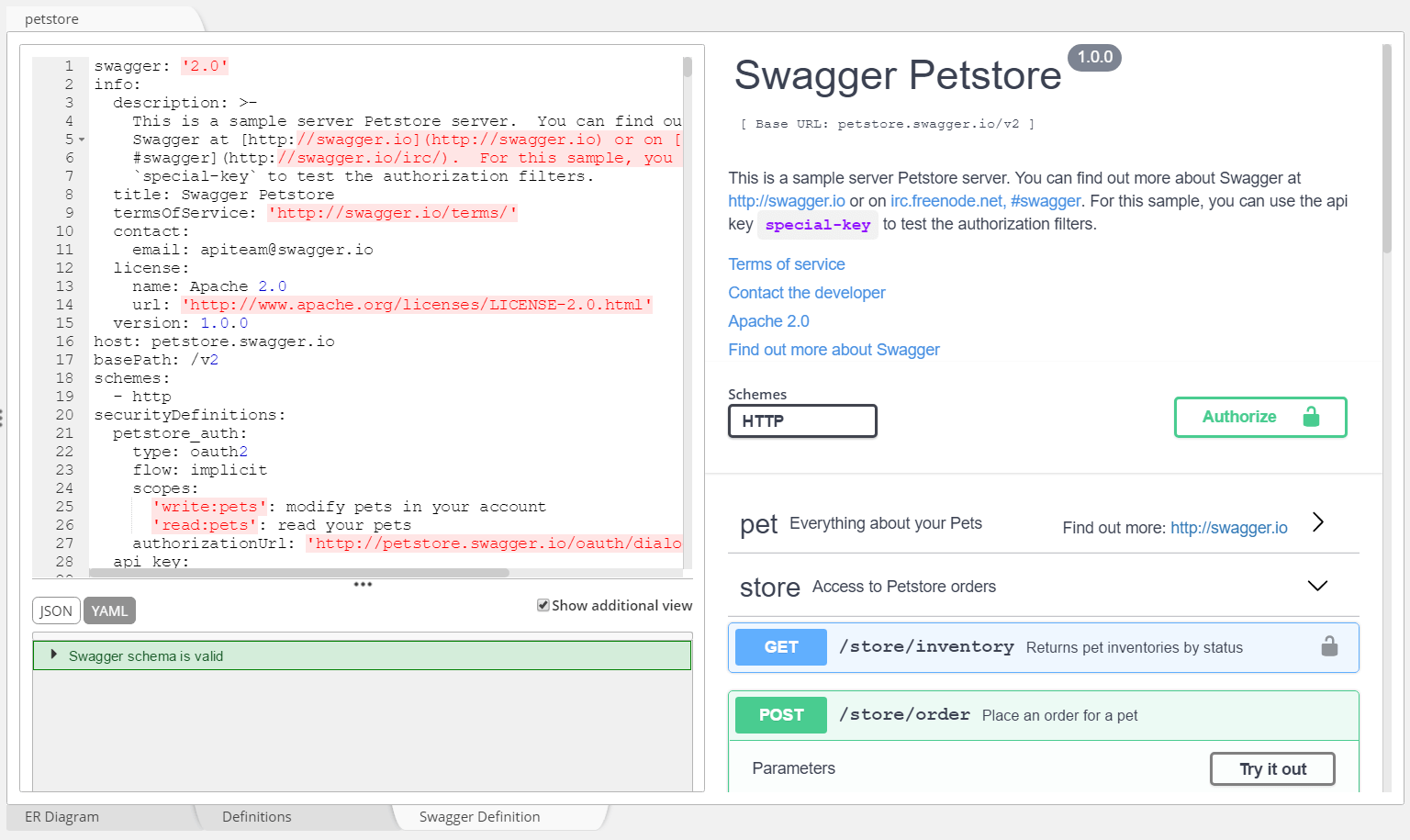Collapse the store section using its chevron
This screenshot has width=1410, height=840.
pyautogui.click(x=1317, y=585)
